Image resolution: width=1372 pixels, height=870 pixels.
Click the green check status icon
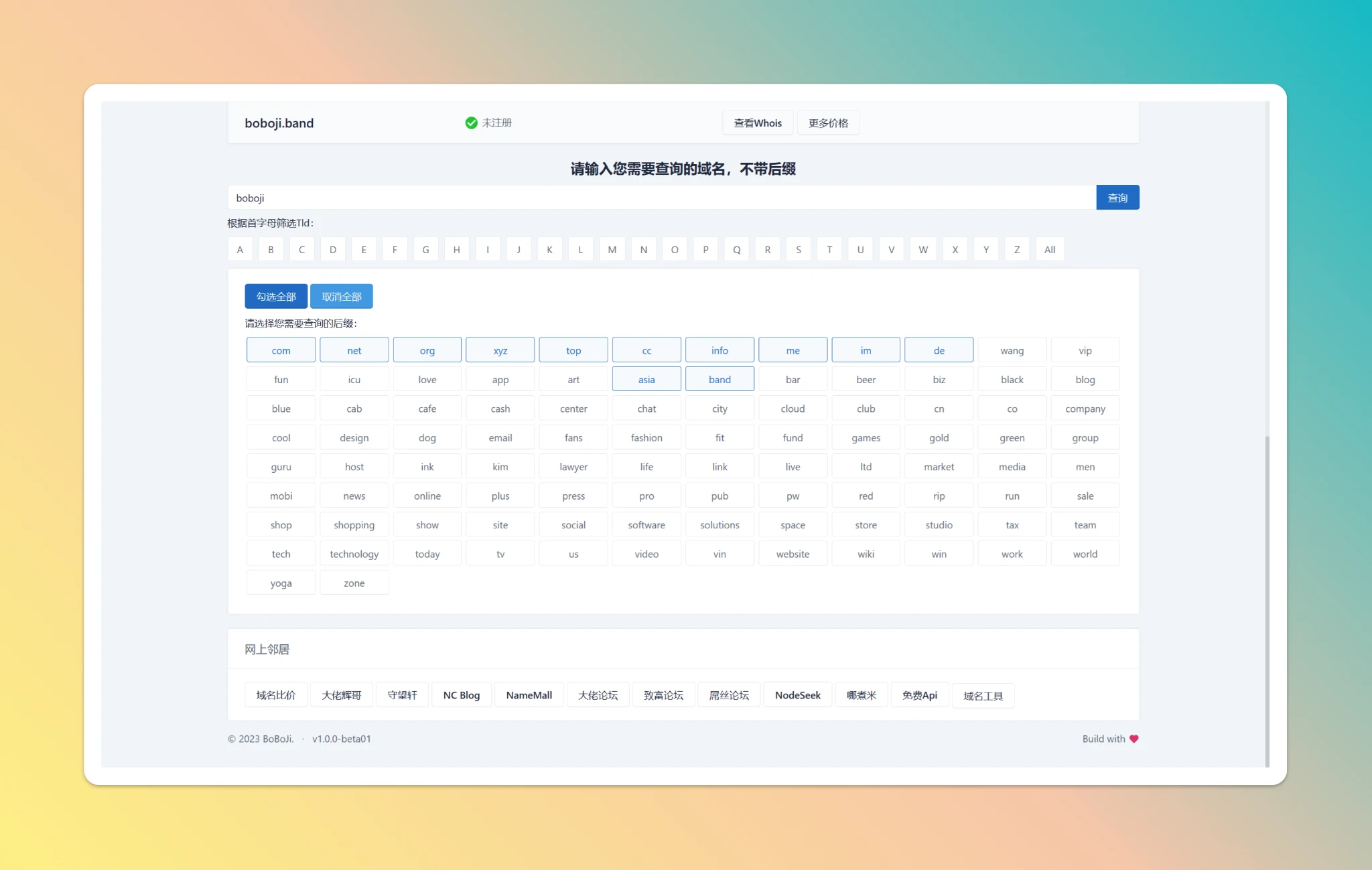(x=471, y=123)
